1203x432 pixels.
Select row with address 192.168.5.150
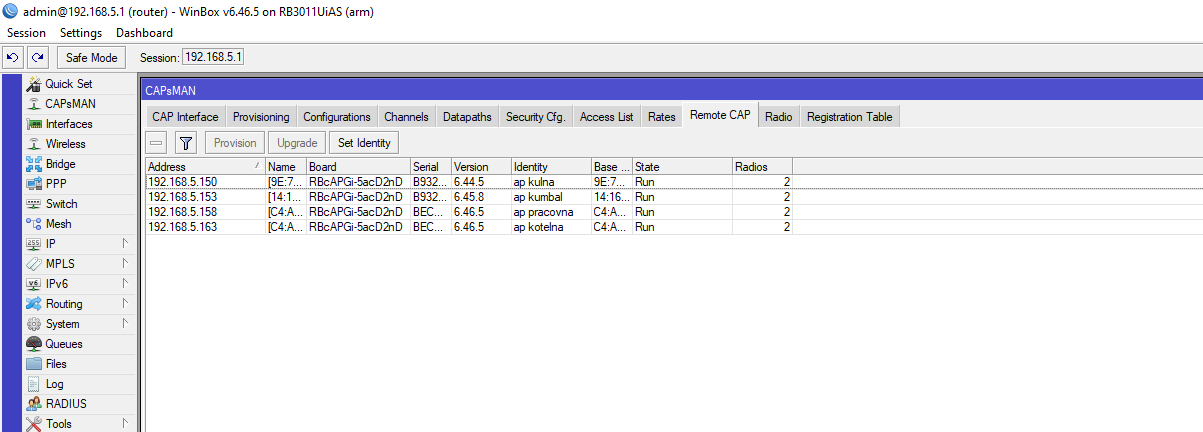tap(469, 182)
